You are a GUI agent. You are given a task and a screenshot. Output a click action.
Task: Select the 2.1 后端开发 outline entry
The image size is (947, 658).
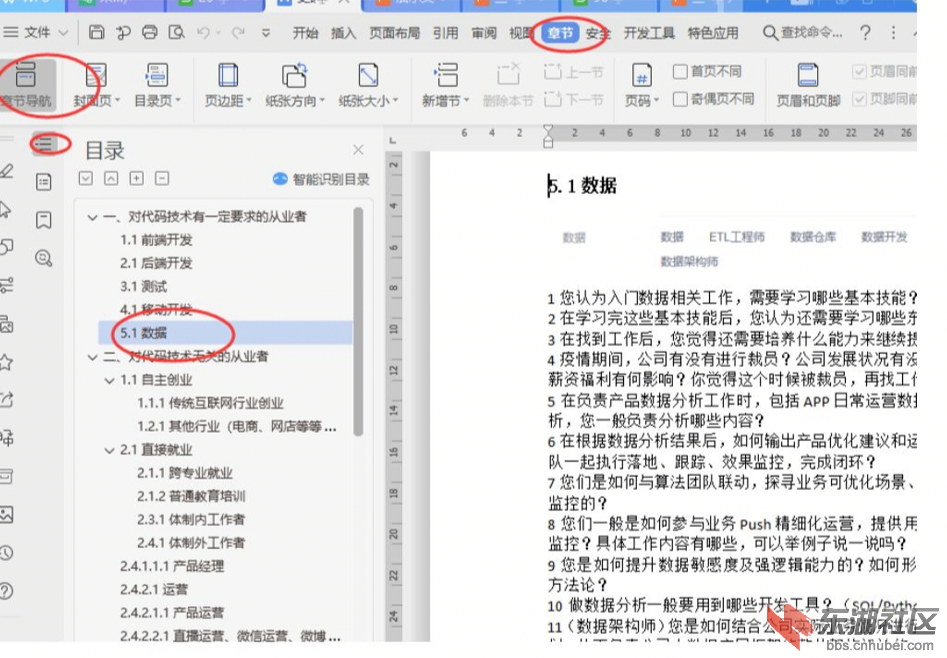click(x=156, y=263)
